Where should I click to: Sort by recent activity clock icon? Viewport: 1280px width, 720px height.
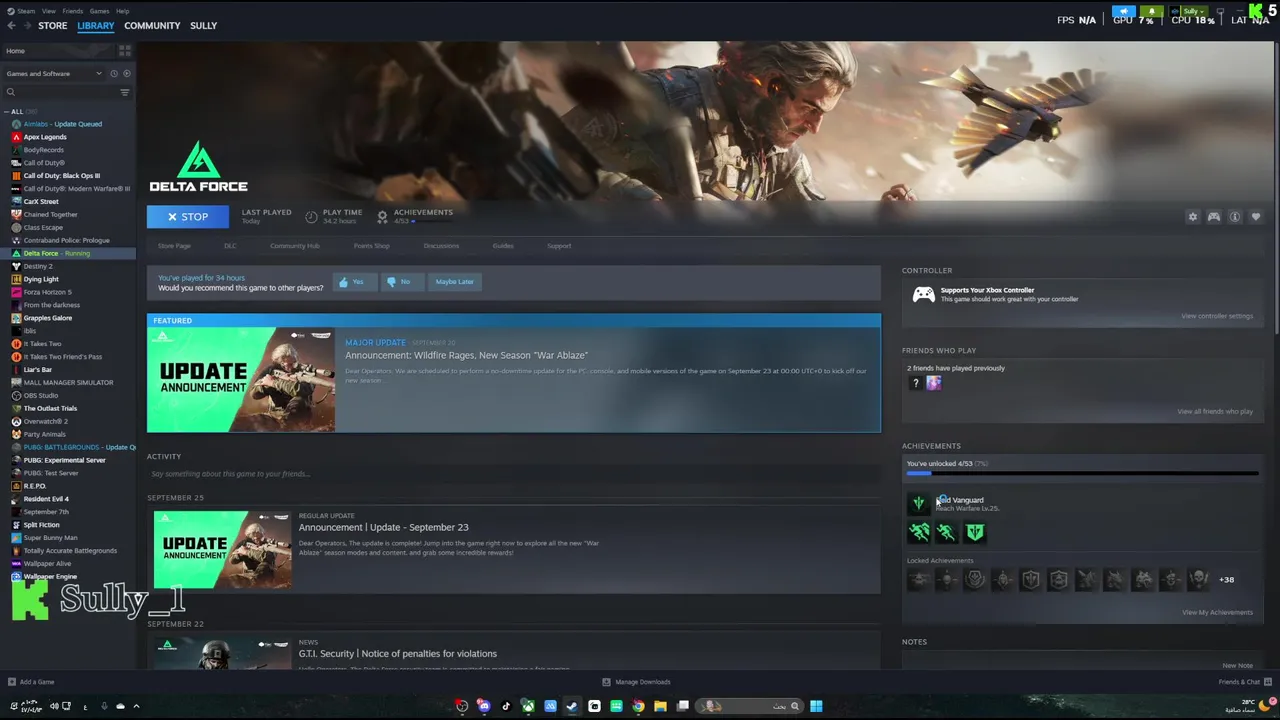click(113, 73)
